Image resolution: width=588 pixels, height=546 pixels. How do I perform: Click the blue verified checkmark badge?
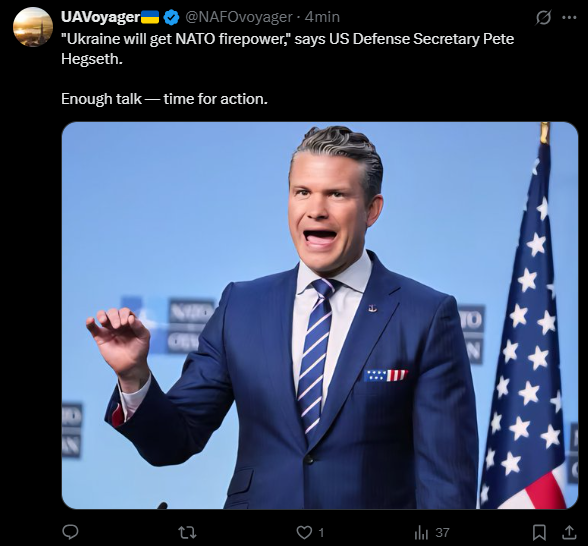coord(171,17)
